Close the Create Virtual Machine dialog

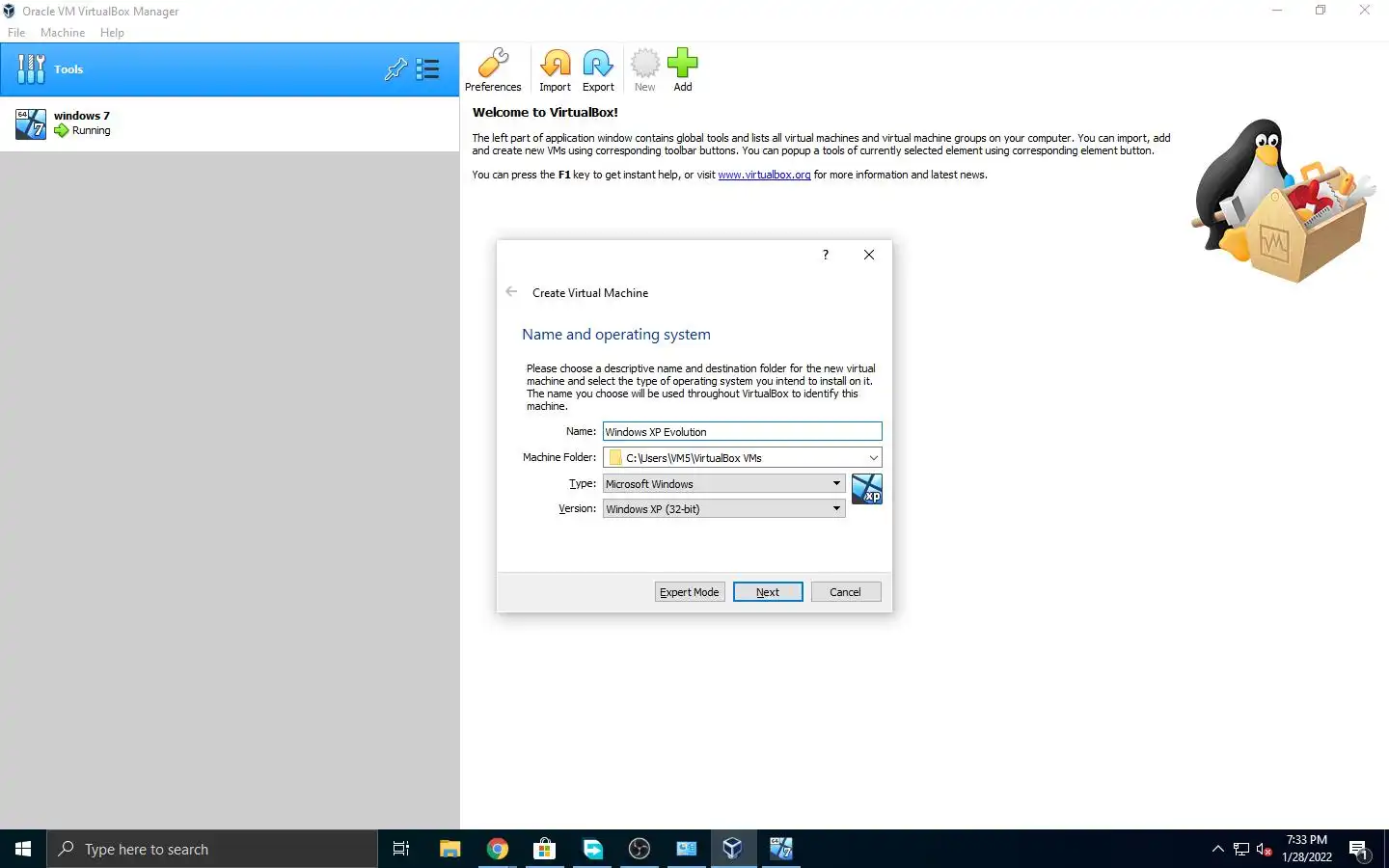pos(869,255)
